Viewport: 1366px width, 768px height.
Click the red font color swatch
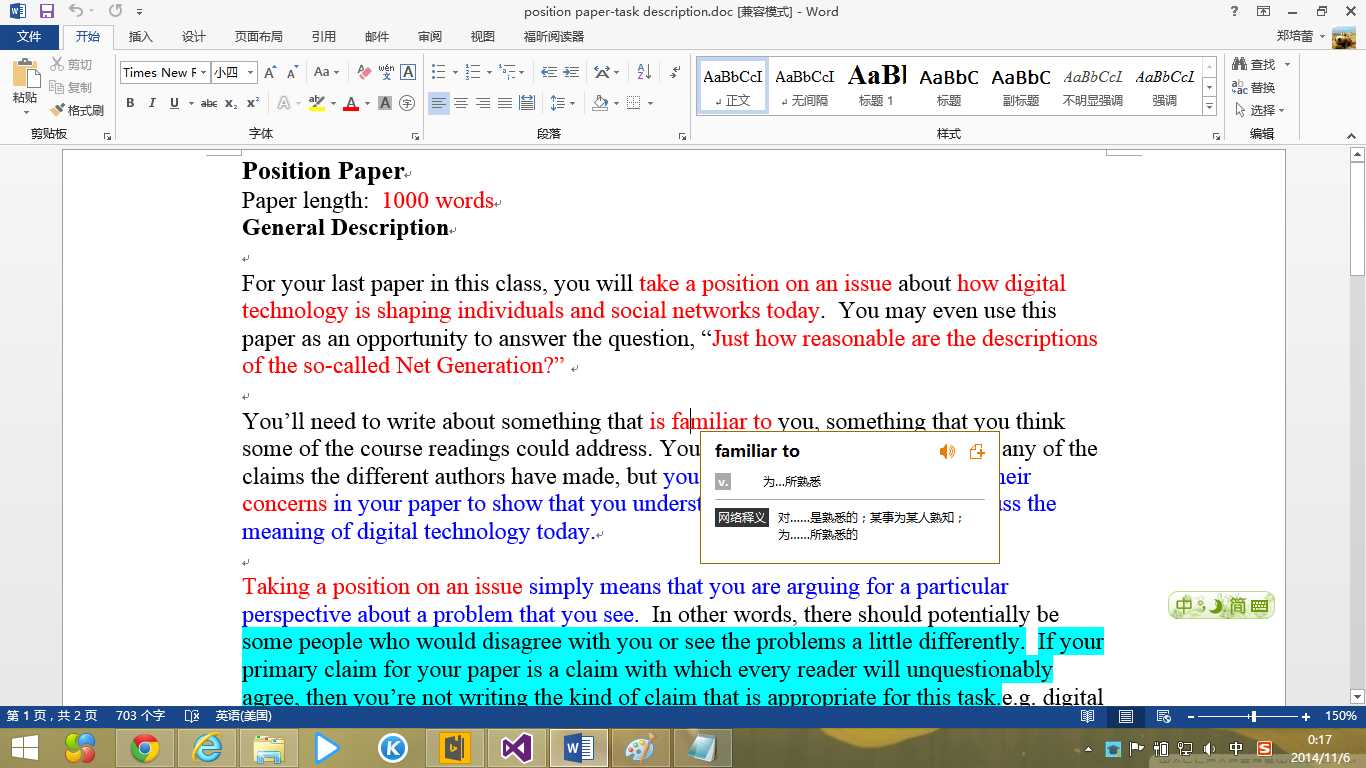click(x=351, y=103)
